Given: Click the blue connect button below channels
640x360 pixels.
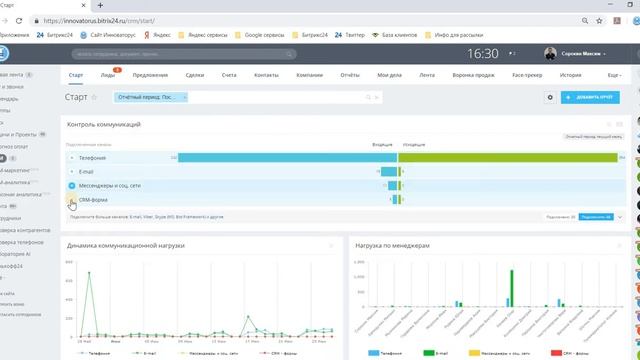Looking at the screenshot, I should [596, 217].
